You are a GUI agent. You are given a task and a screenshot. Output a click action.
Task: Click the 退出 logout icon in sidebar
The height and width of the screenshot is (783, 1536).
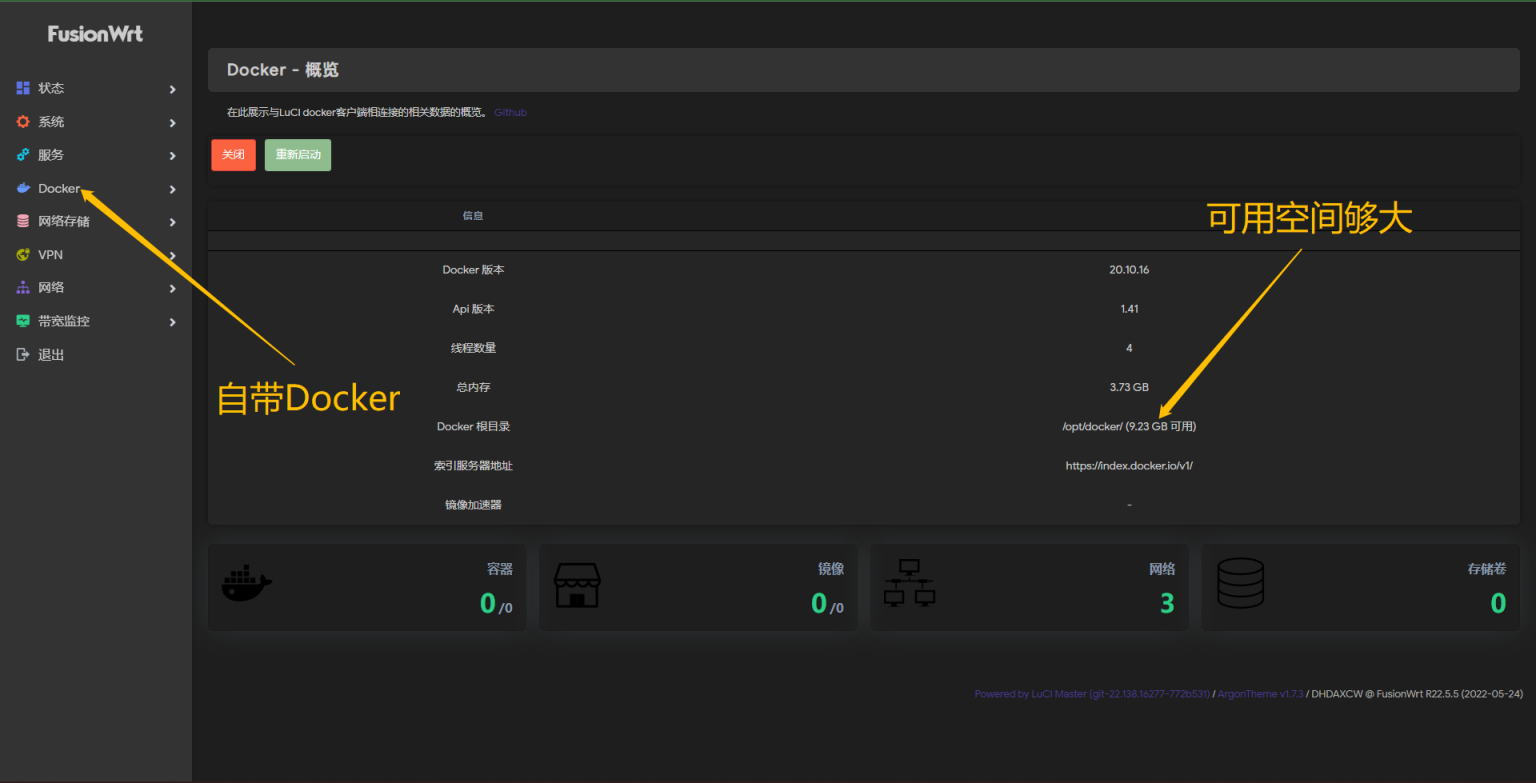point(23,355)
